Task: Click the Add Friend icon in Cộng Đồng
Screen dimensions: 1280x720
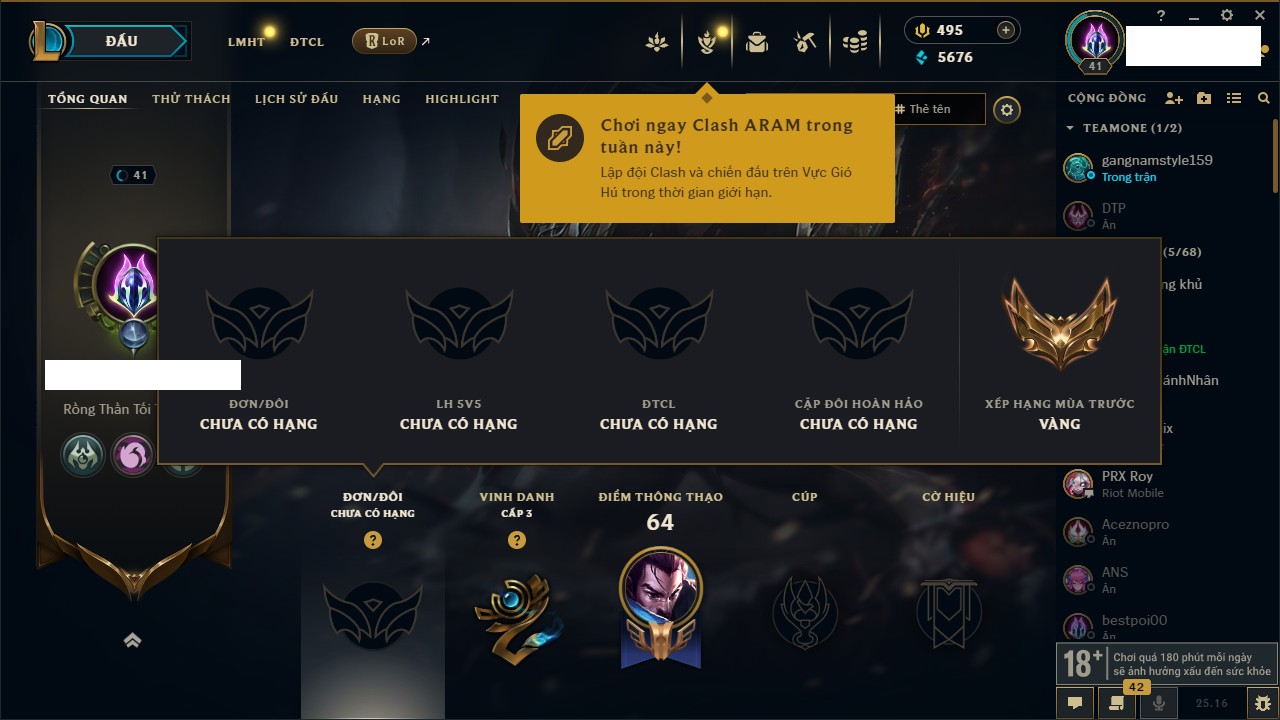Action: tap(1174, 98)
